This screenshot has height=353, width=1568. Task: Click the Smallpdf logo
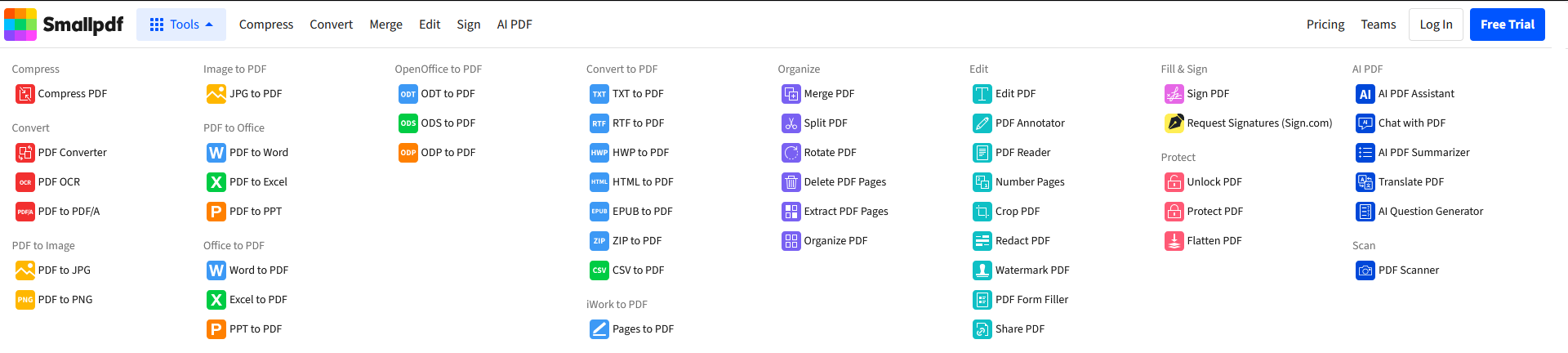[64, 25]
